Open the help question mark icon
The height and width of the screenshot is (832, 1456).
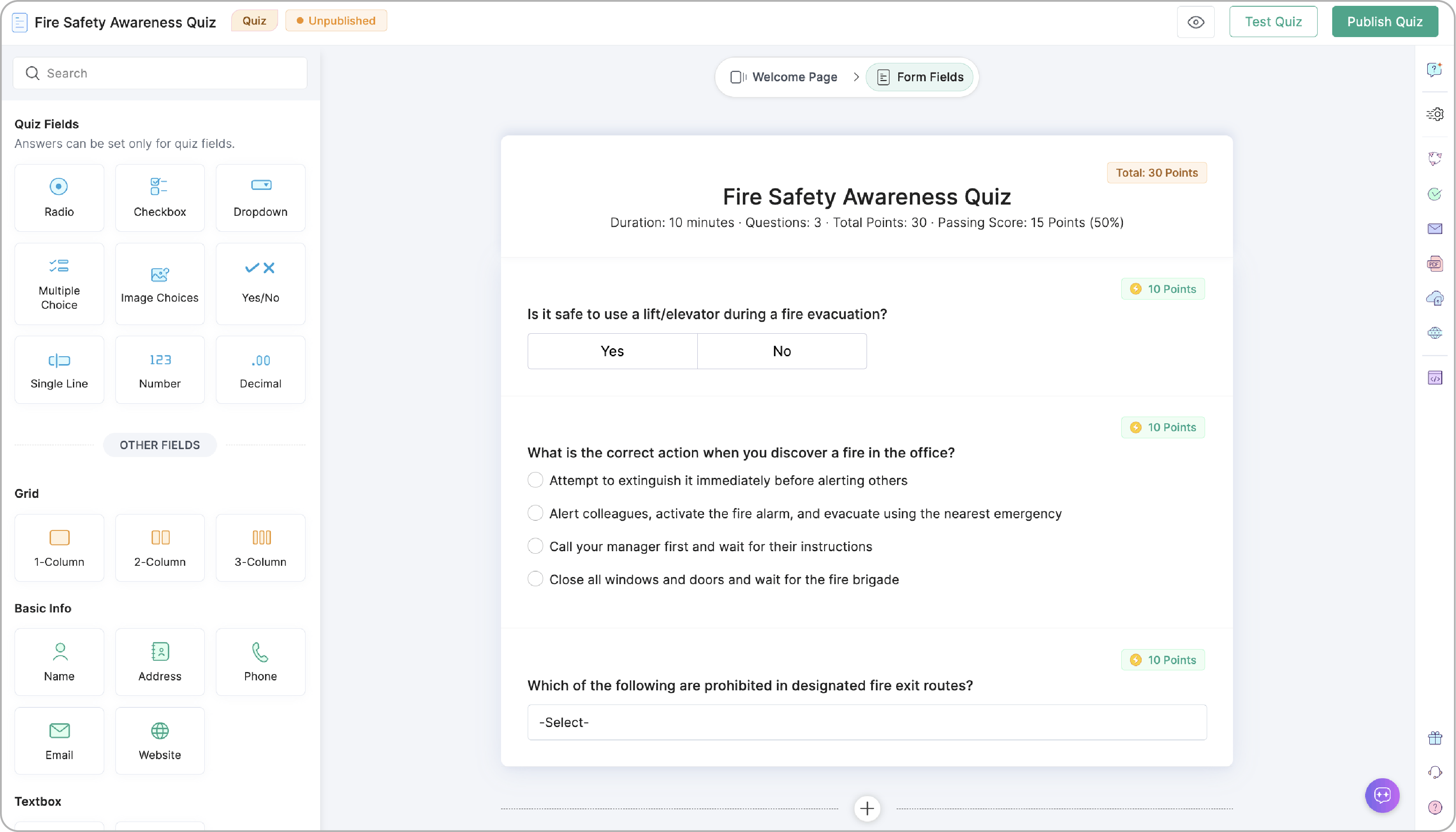click(x=1435, y=807)
